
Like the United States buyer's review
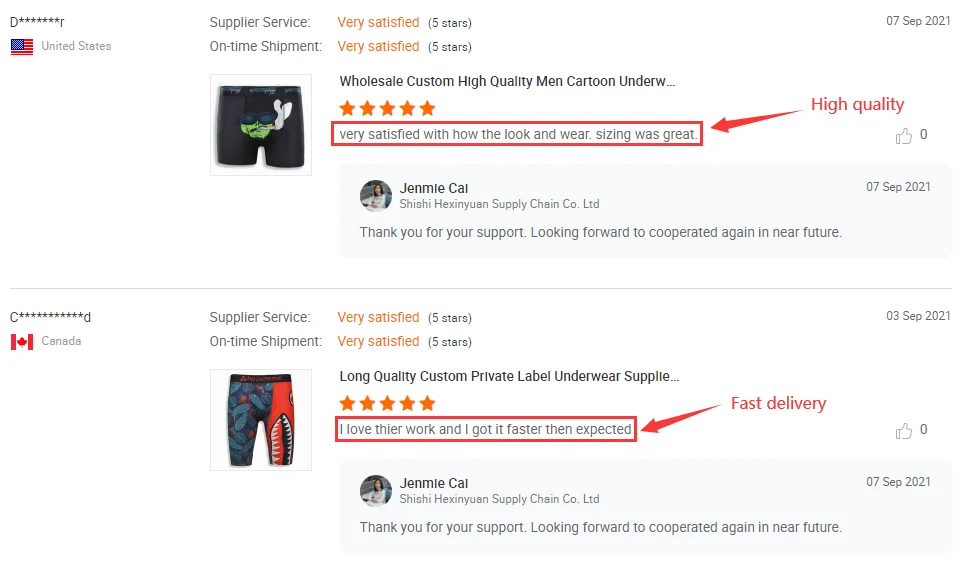pos(903,135)
